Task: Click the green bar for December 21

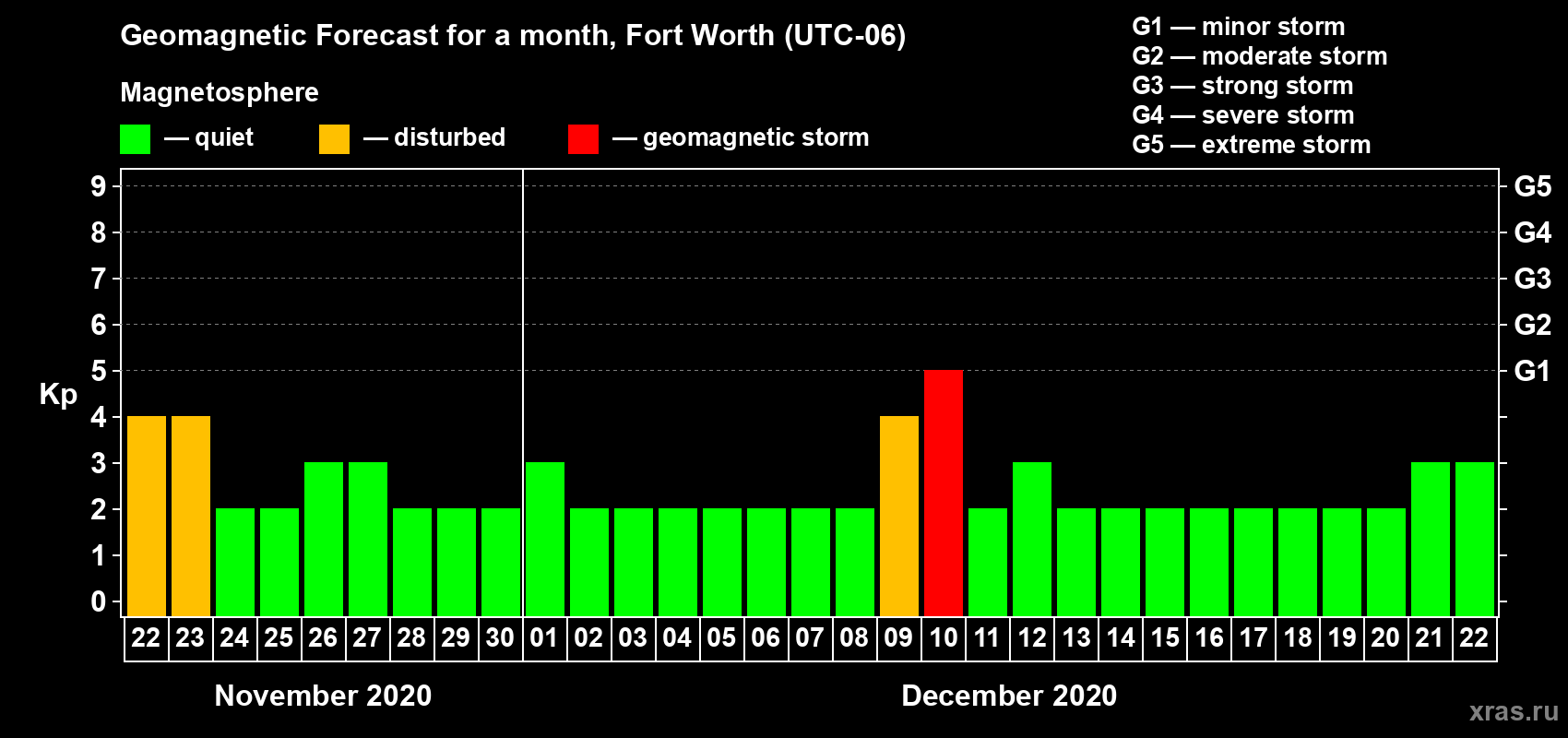Action: tap(1431, 540)
